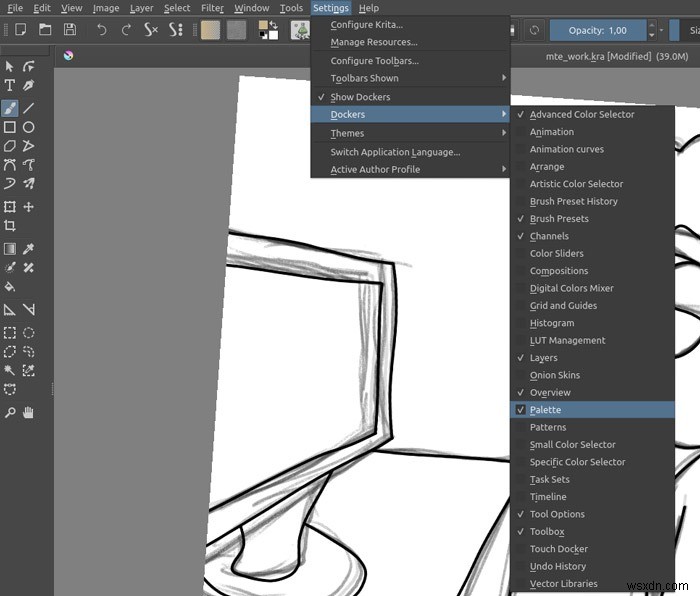Screen dimensions: 700x596
Task: Enable the Histogram docker
Action: point(592,323)
